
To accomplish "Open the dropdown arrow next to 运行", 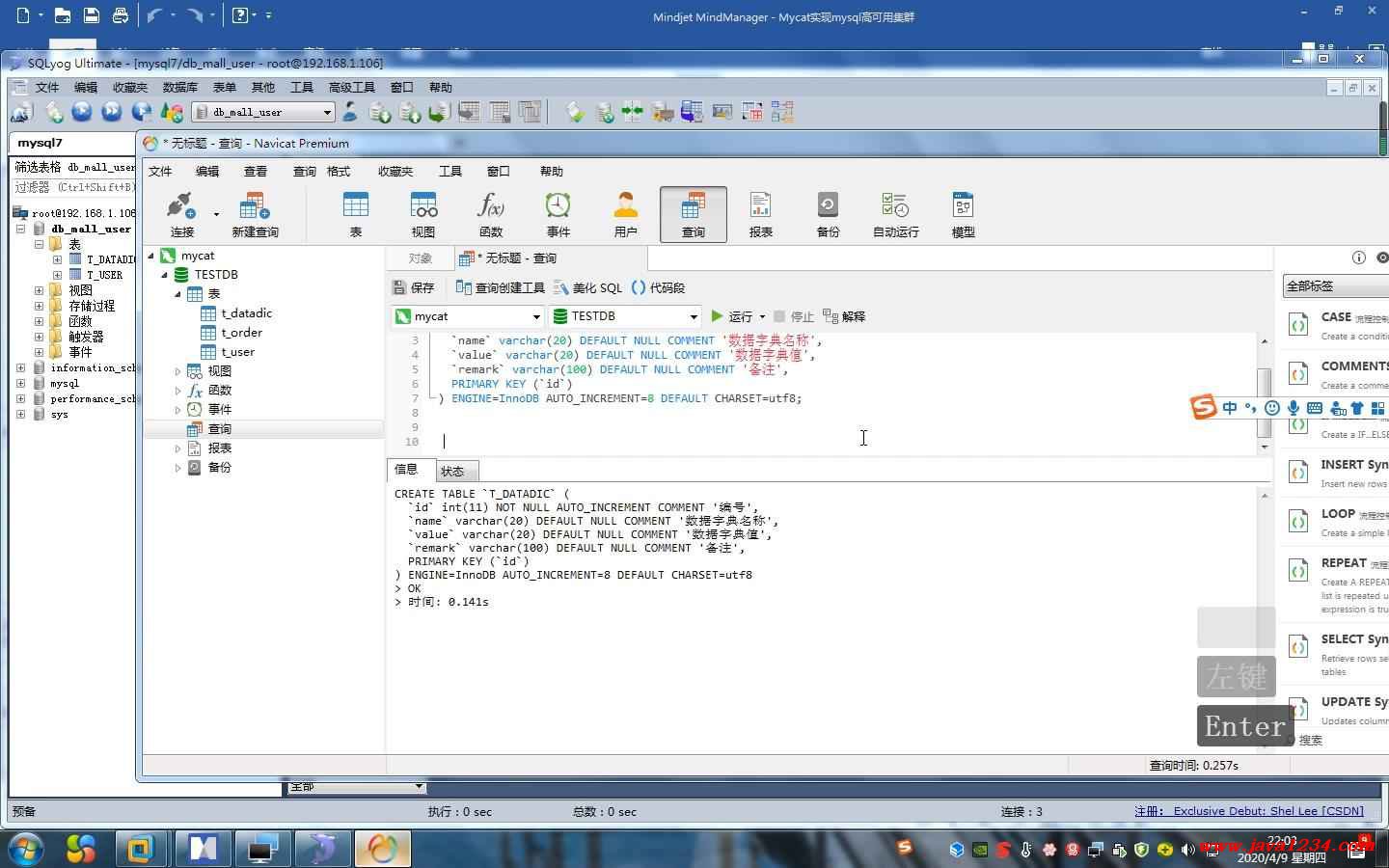I will 762,316.
